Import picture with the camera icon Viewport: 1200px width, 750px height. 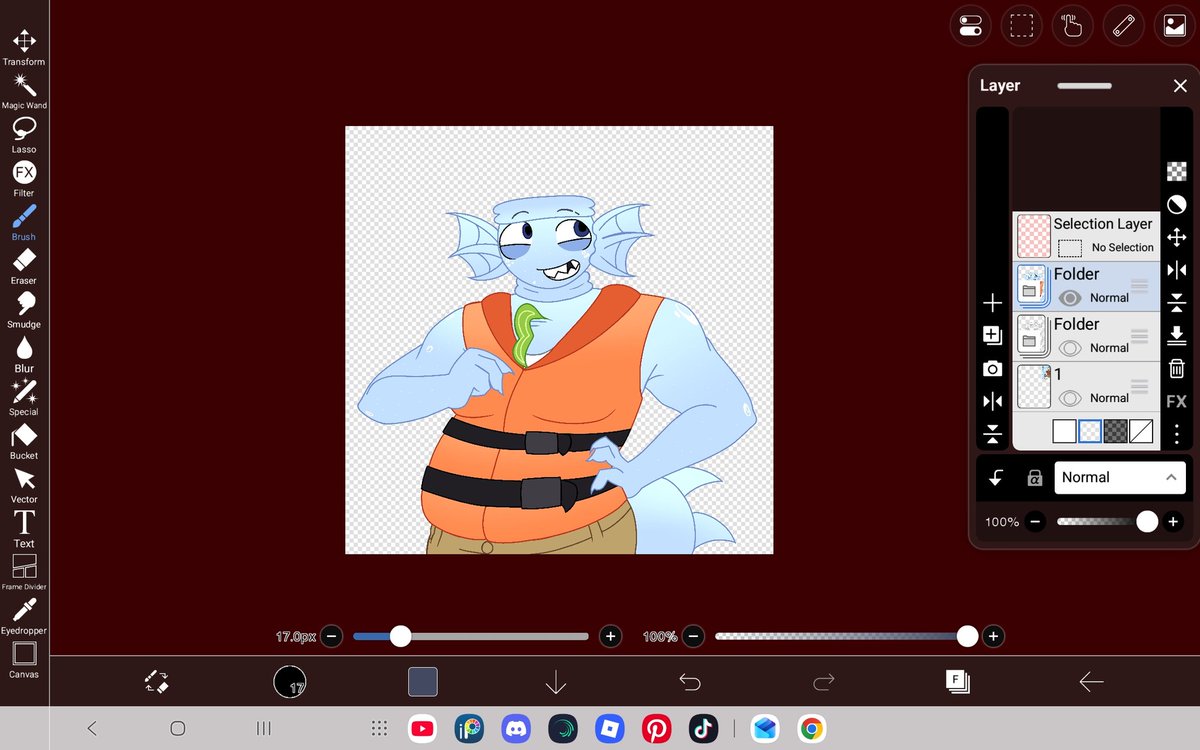coord(992,369)
